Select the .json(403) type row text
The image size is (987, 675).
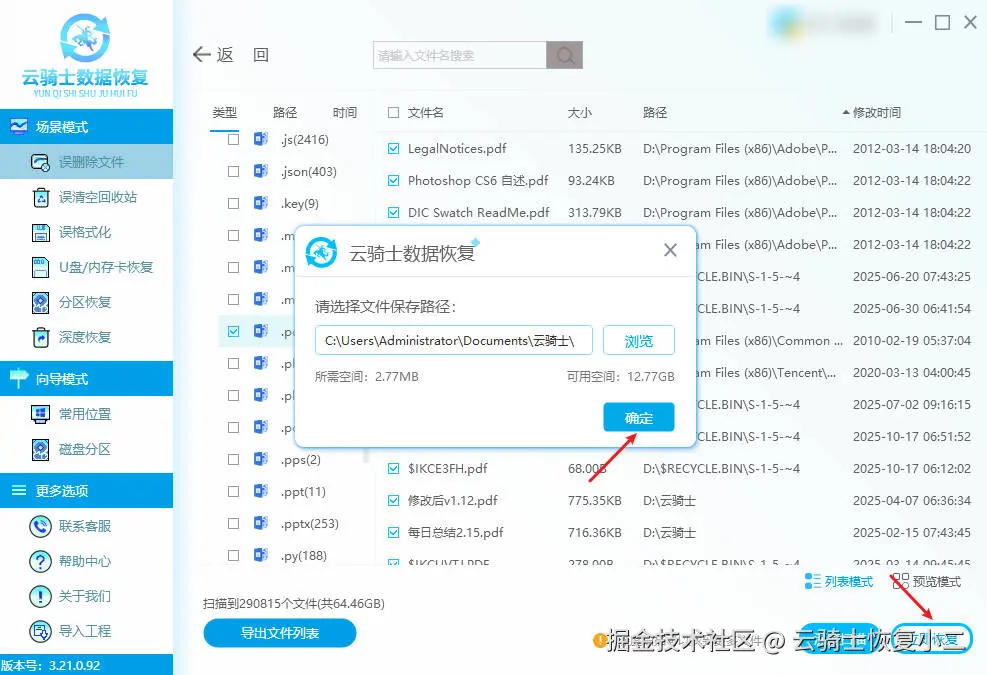[x=308, y=171]
